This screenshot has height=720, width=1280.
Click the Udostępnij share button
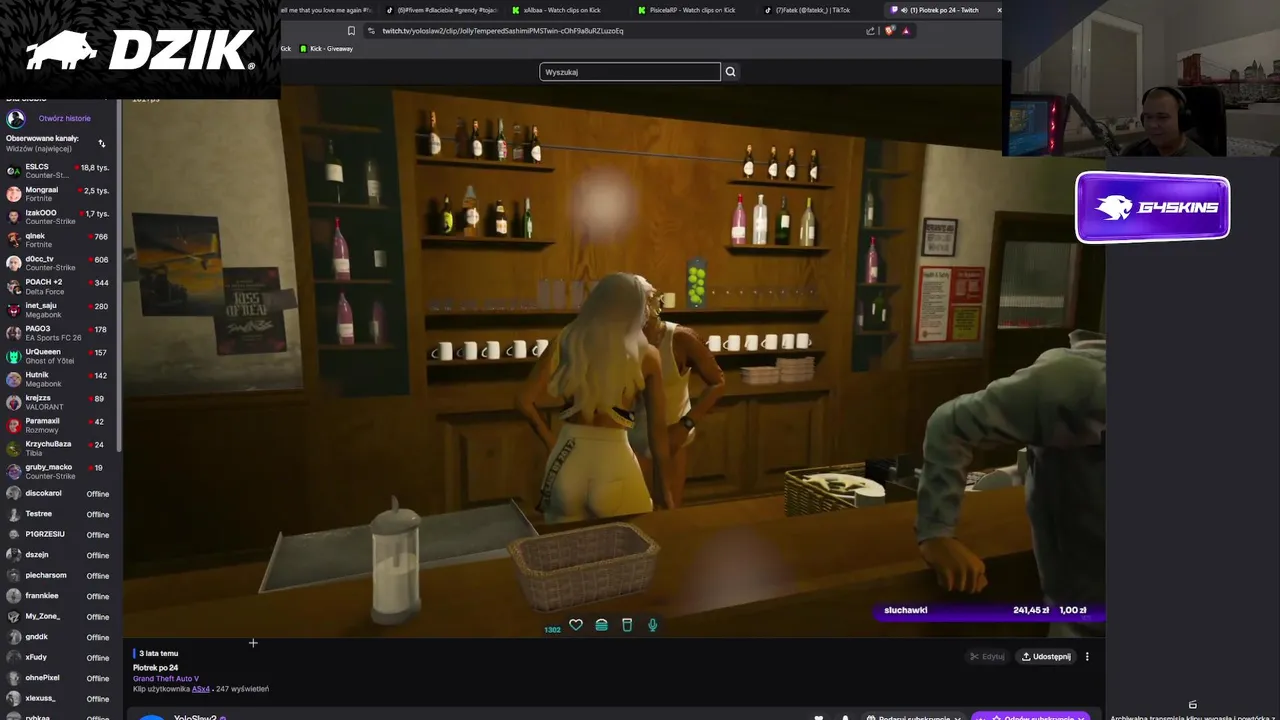1046,657
